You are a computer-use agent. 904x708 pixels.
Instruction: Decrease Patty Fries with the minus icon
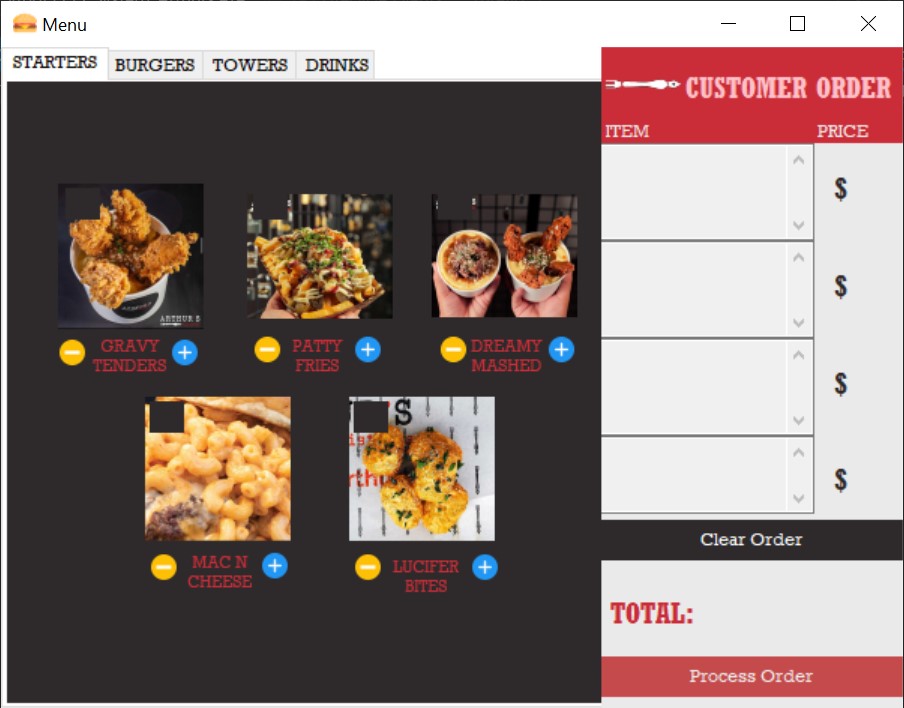(x=267, y=349)
